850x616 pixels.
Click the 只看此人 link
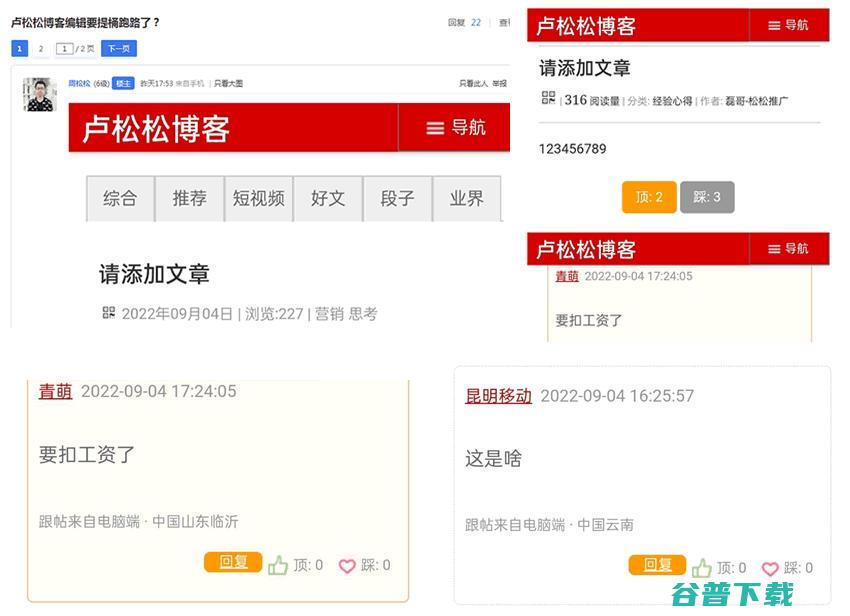[473, 84]
